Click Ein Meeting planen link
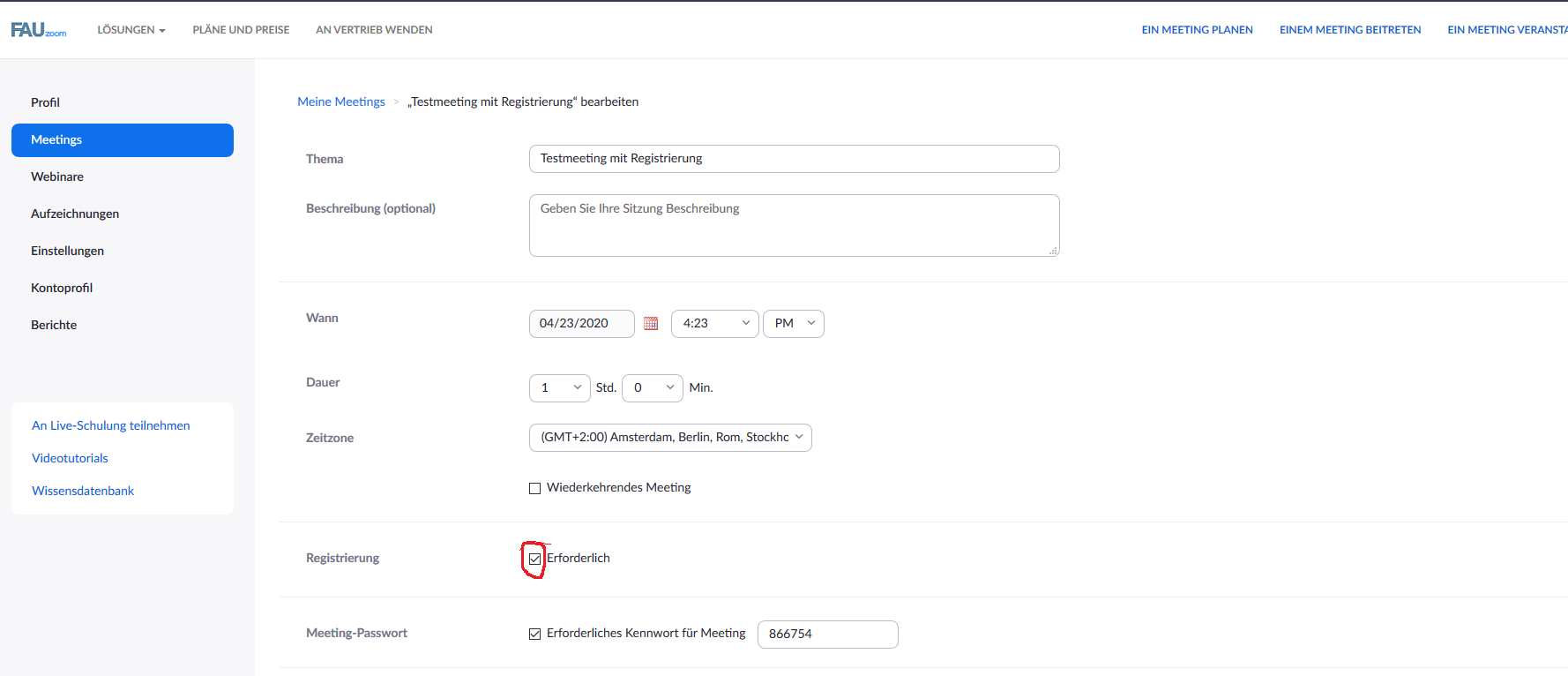 pyautogui.click(x=1197, y=30)
